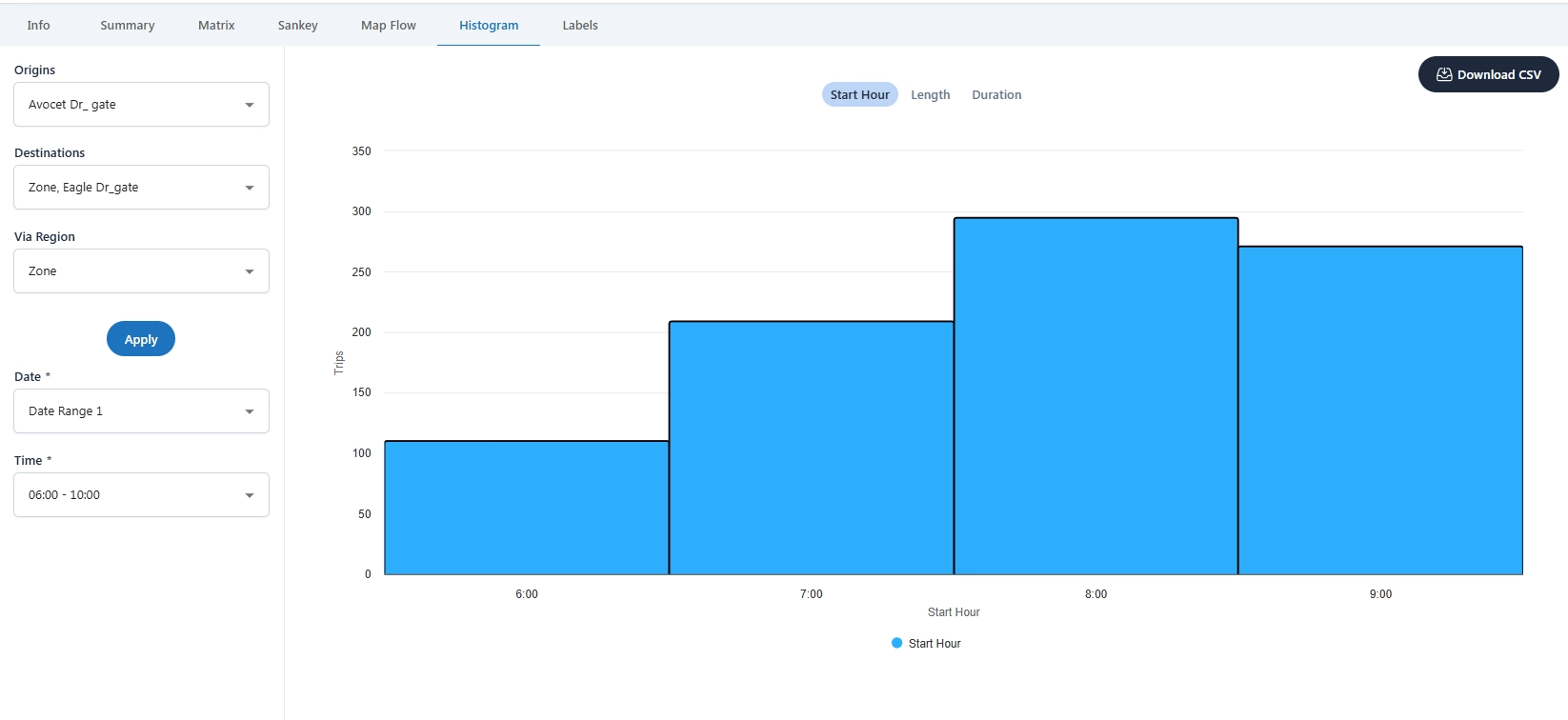The image size is (1568, 720).
Task: Click the 150 y-axis value
Action: click(x=361, y=392)
